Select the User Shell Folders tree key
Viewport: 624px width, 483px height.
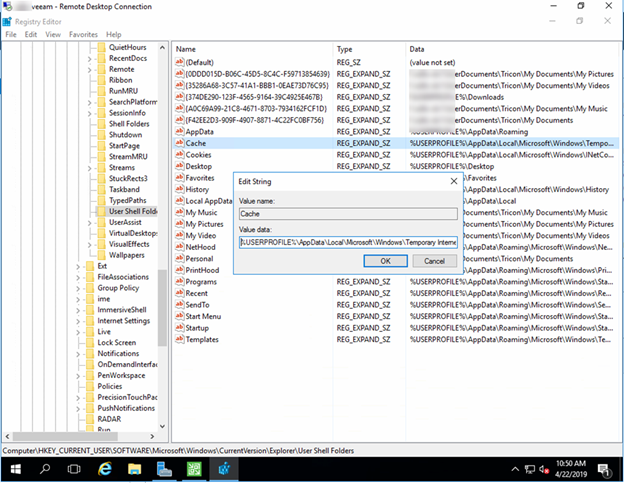(x=133, y=211)
